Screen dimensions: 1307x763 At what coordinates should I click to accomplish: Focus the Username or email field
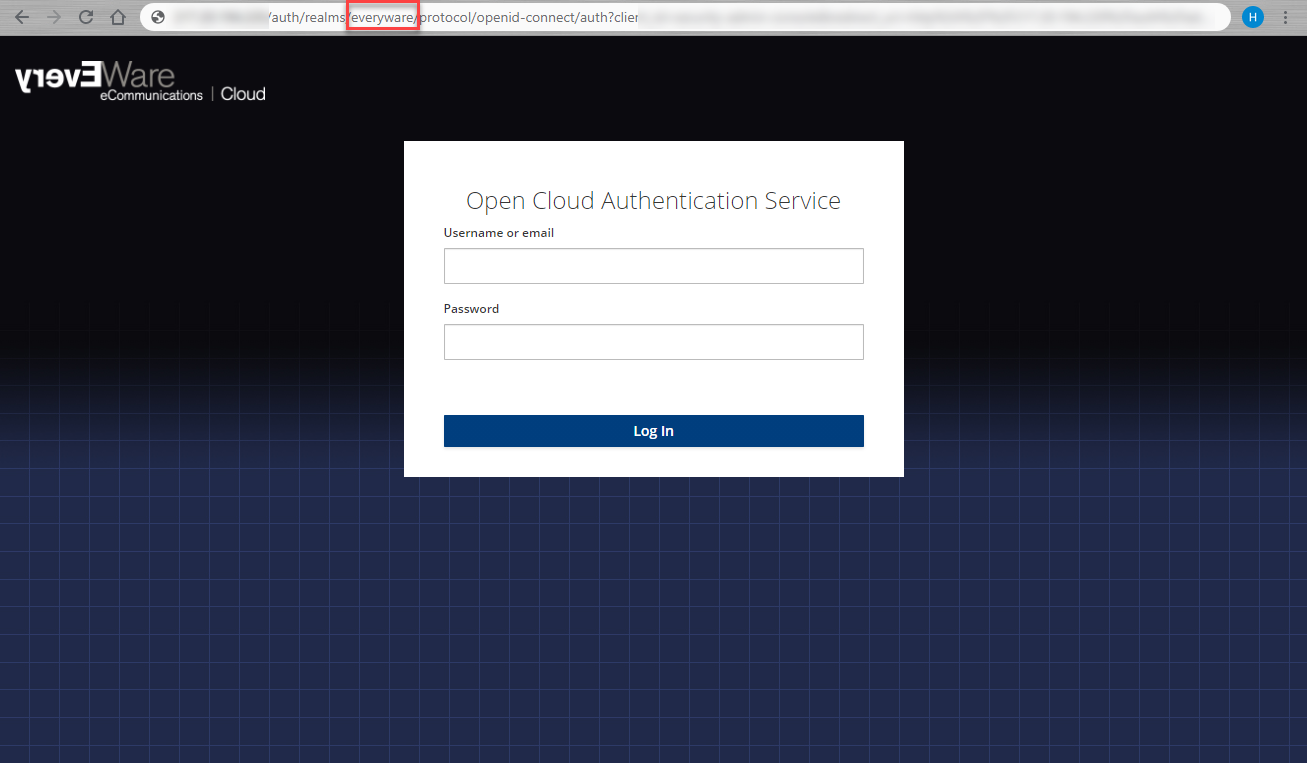point(653,266)
